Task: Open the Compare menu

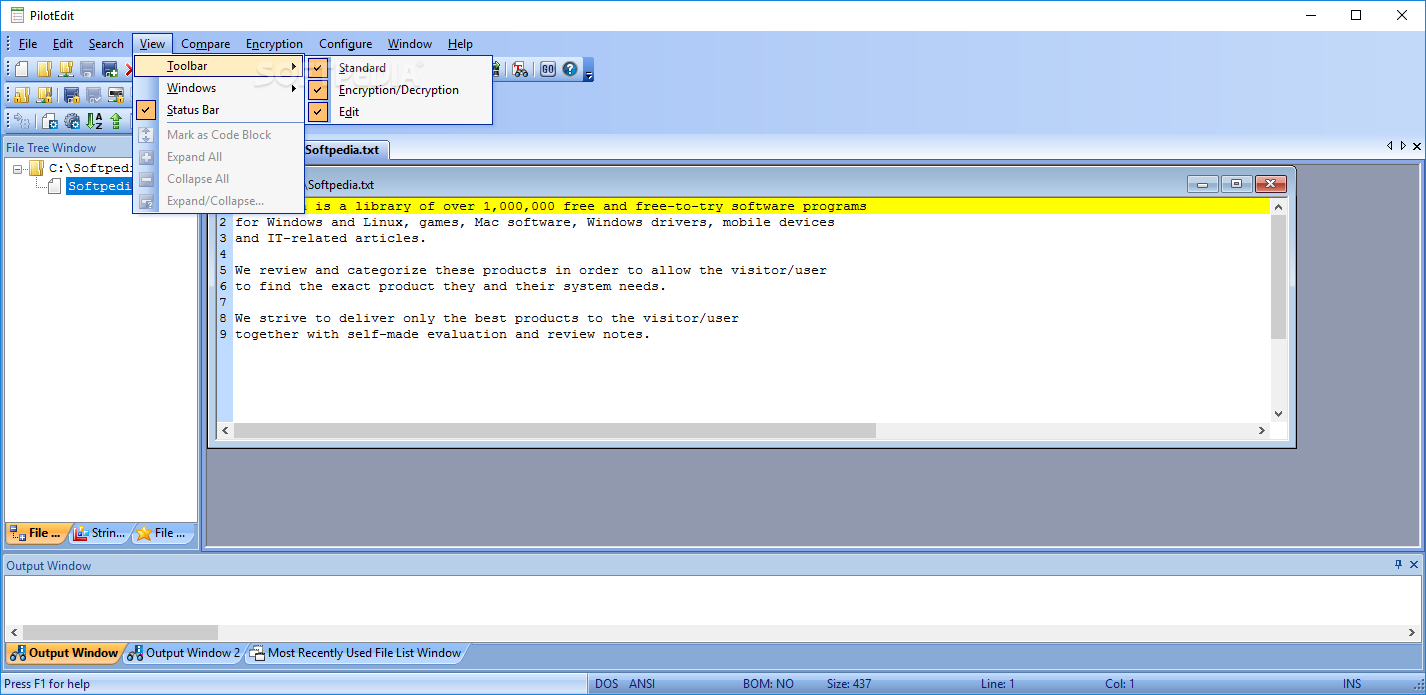Action: click(x=206, y=44)
